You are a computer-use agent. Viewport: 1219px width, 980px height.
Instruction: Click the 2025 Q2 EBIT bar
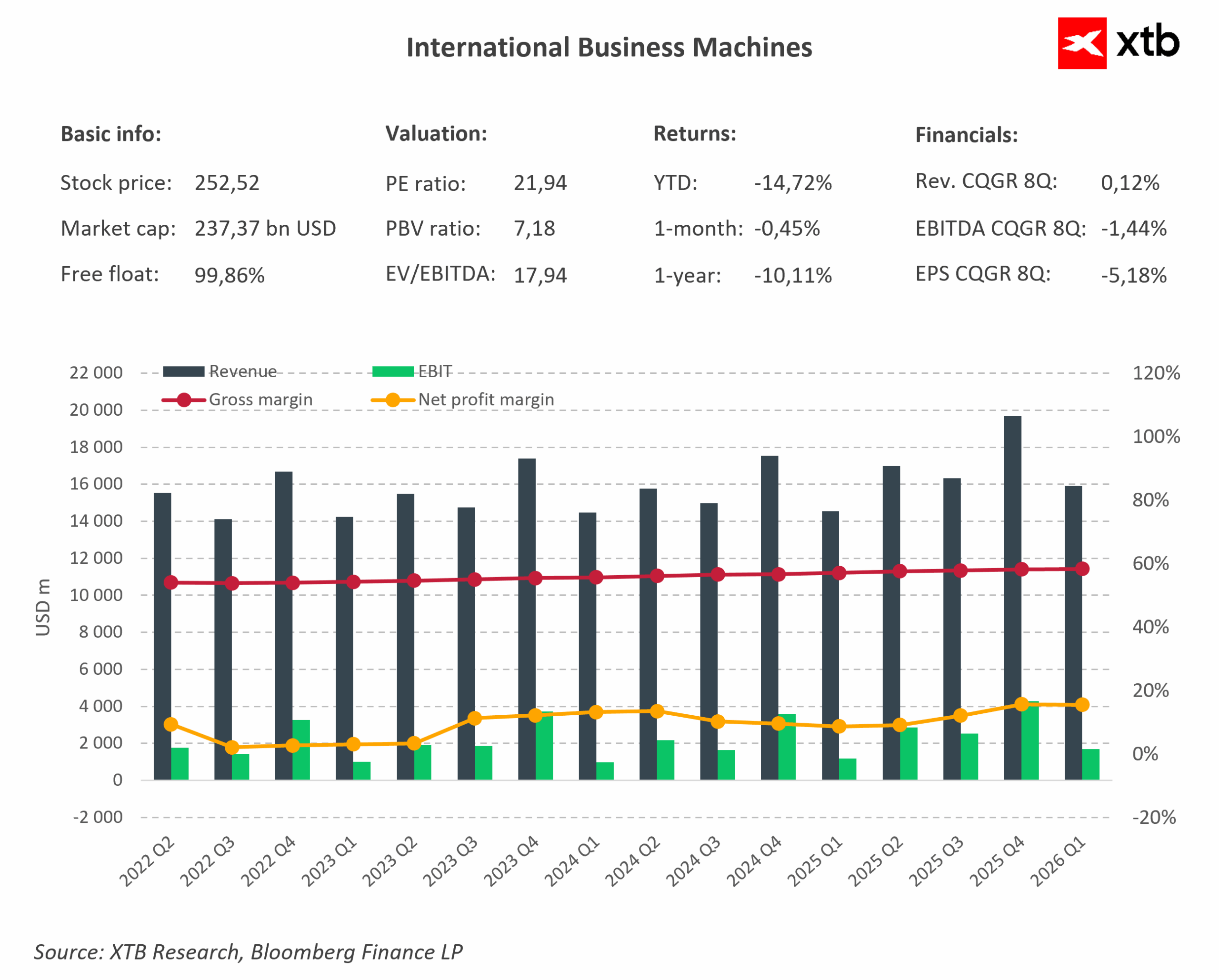pyautogui.click(x=909, y=753)
